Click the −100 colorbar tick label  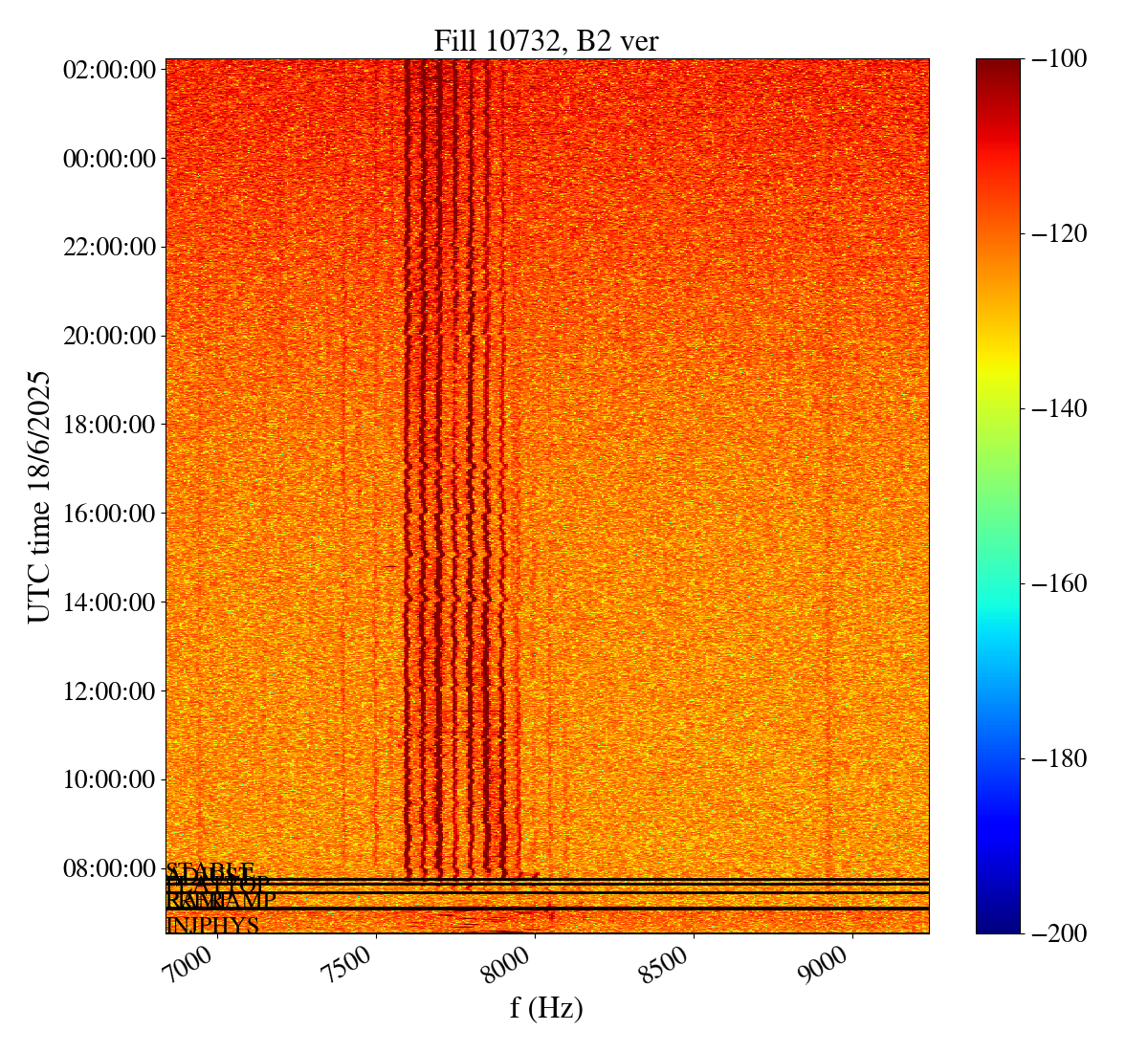pyautogui.click(x=1059, y=59)
